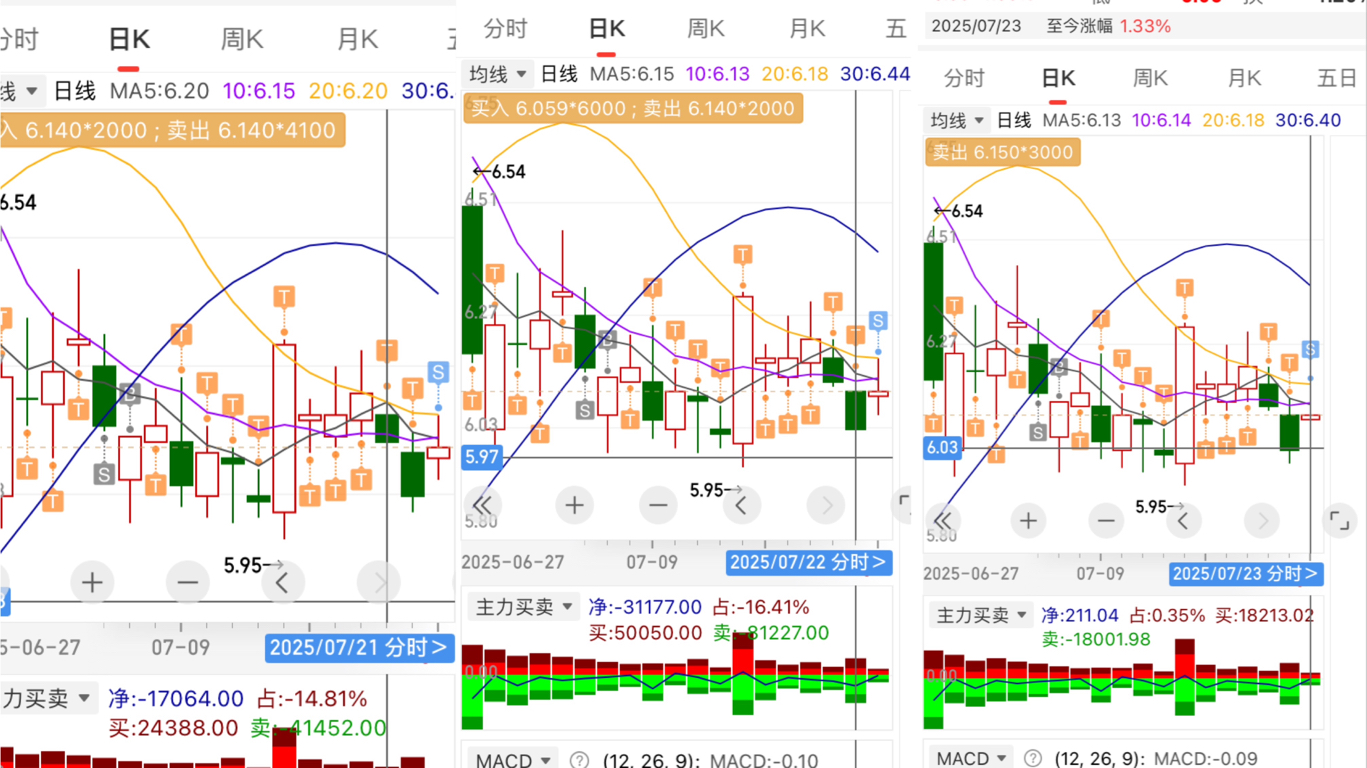The width and height of the screenshot is (1367, 768).
Task: Click trade label ending 卖出 6.140*4100
Action: [172, 129]
